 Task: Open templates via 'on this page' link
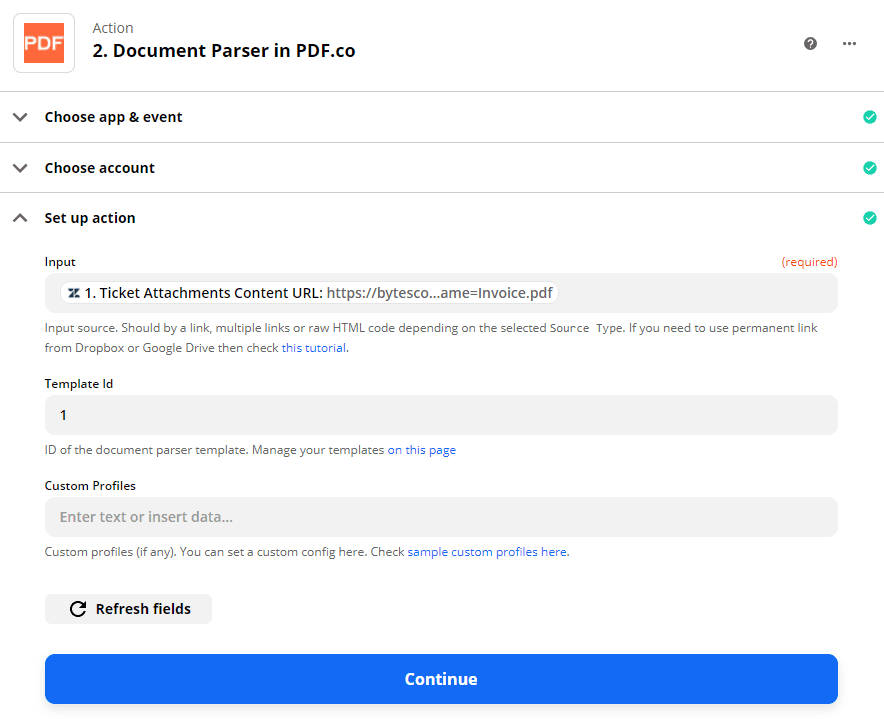tap(422, 449)
